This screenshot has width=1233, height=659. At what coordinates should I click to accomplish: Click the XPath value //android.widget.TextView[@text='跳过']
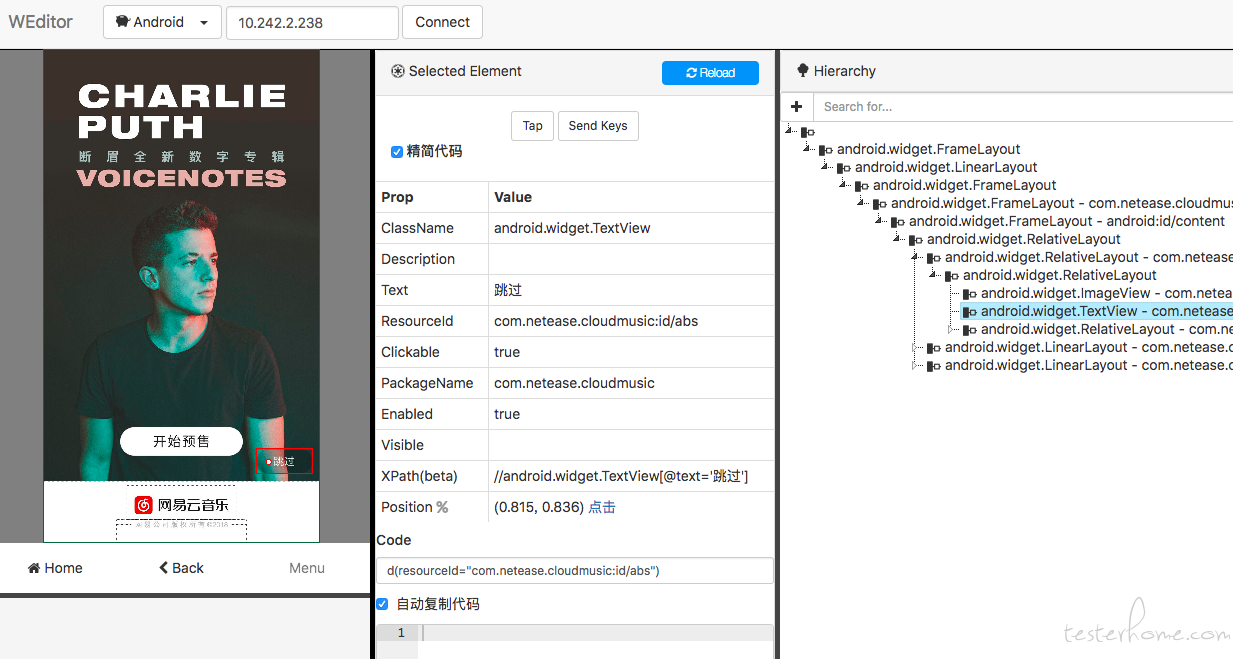point(621,476)
